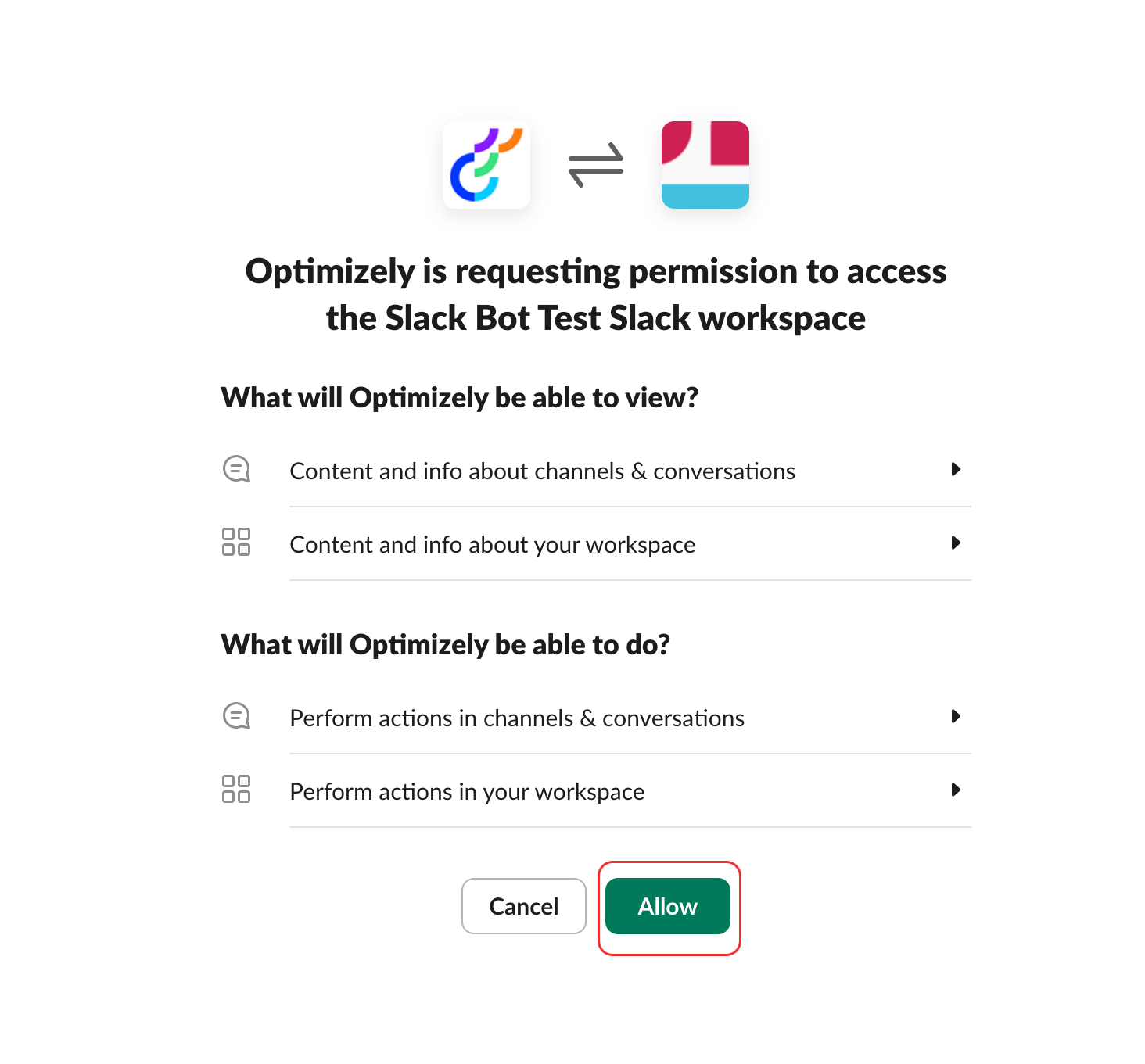Expand perform actions in channels details
1145x1064 pixels.
pyautogui.click(x=956, y=716)
